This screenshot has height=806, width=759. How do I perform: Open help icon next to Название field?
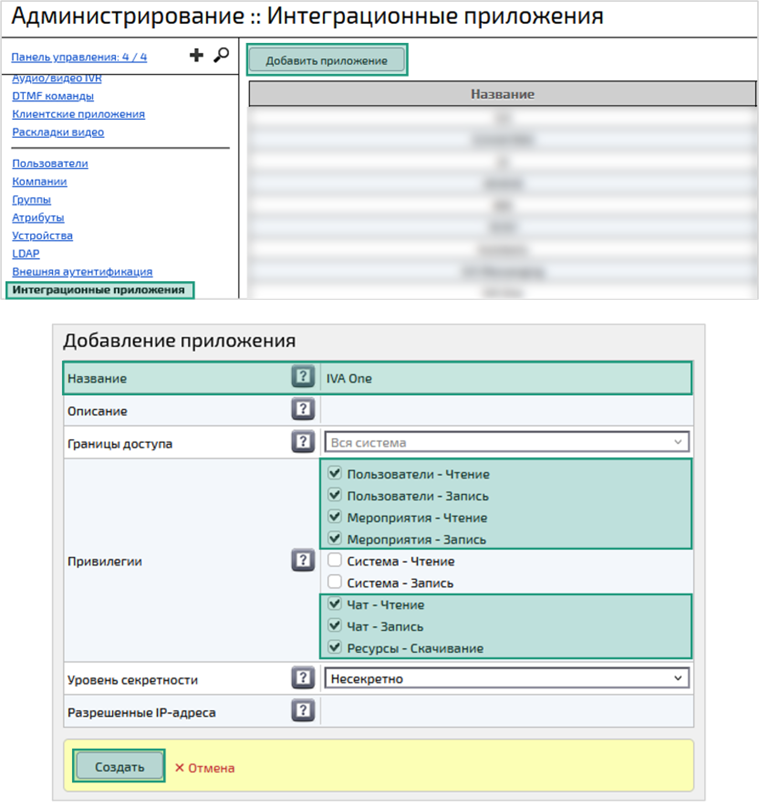(x=303, y=378)
